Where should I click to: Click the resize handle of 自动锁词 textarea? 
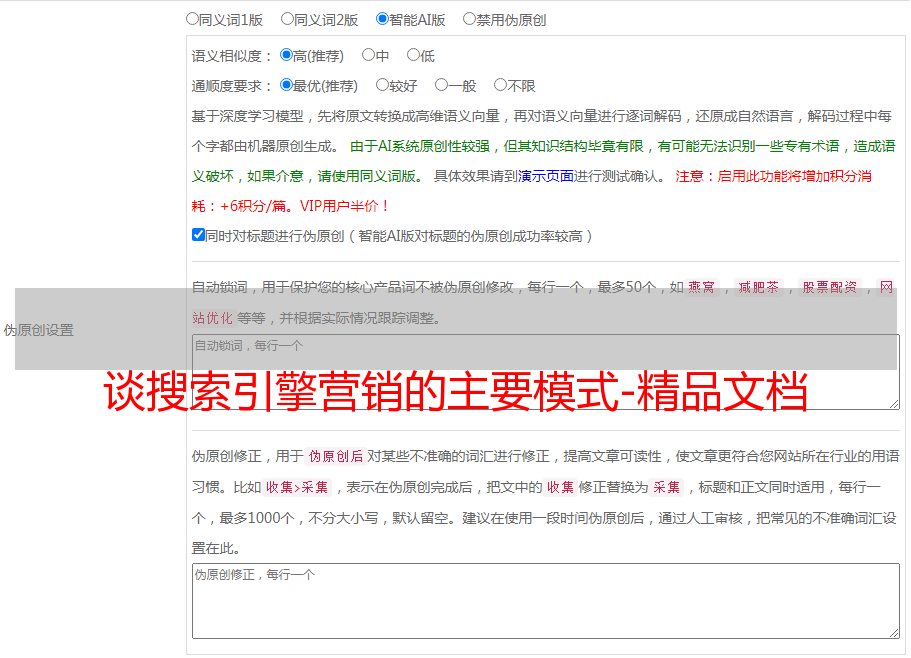tap(894, 404)
